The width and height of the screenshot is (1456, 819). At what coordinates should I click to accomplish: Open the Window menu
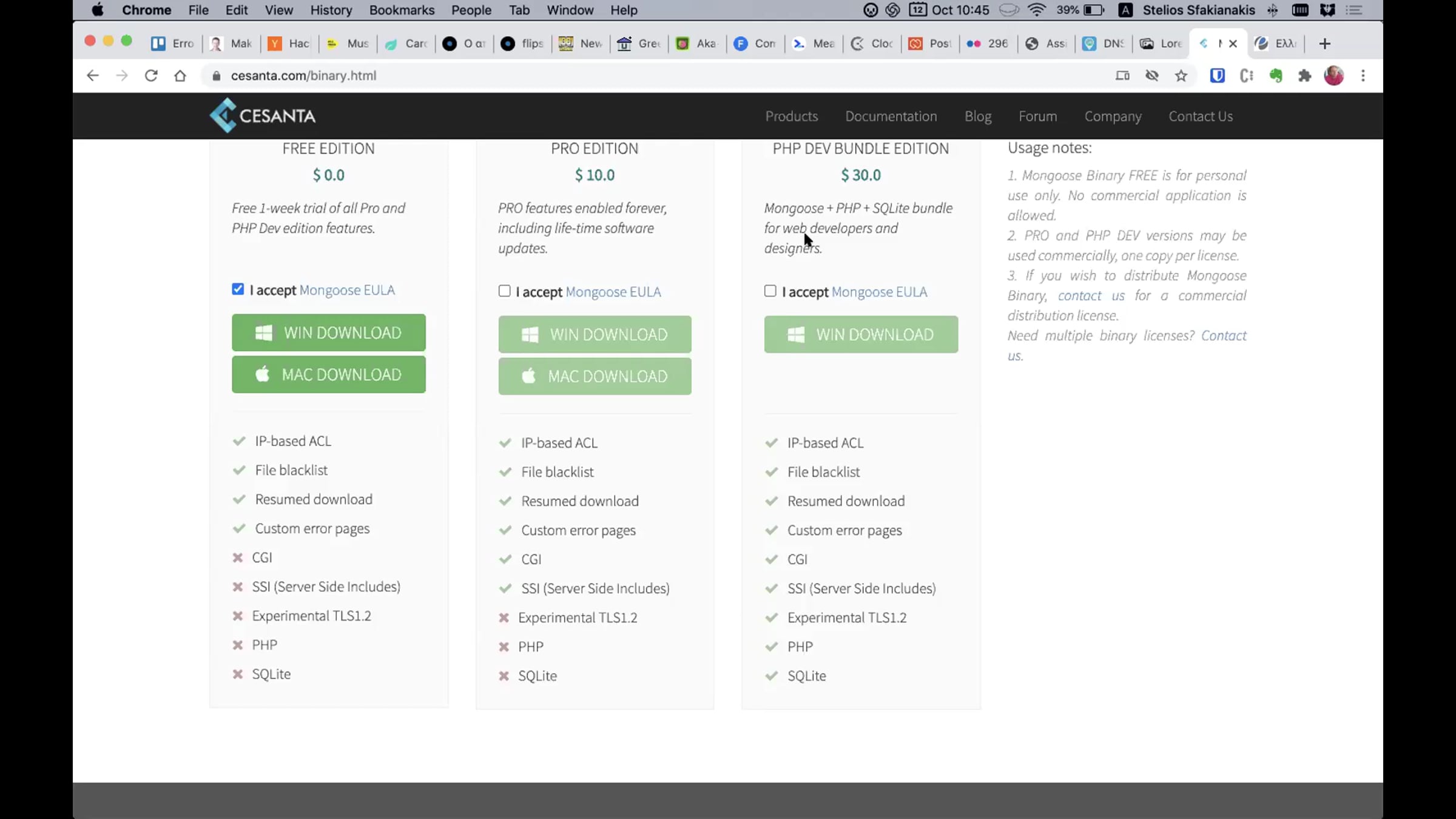point(570,10)
